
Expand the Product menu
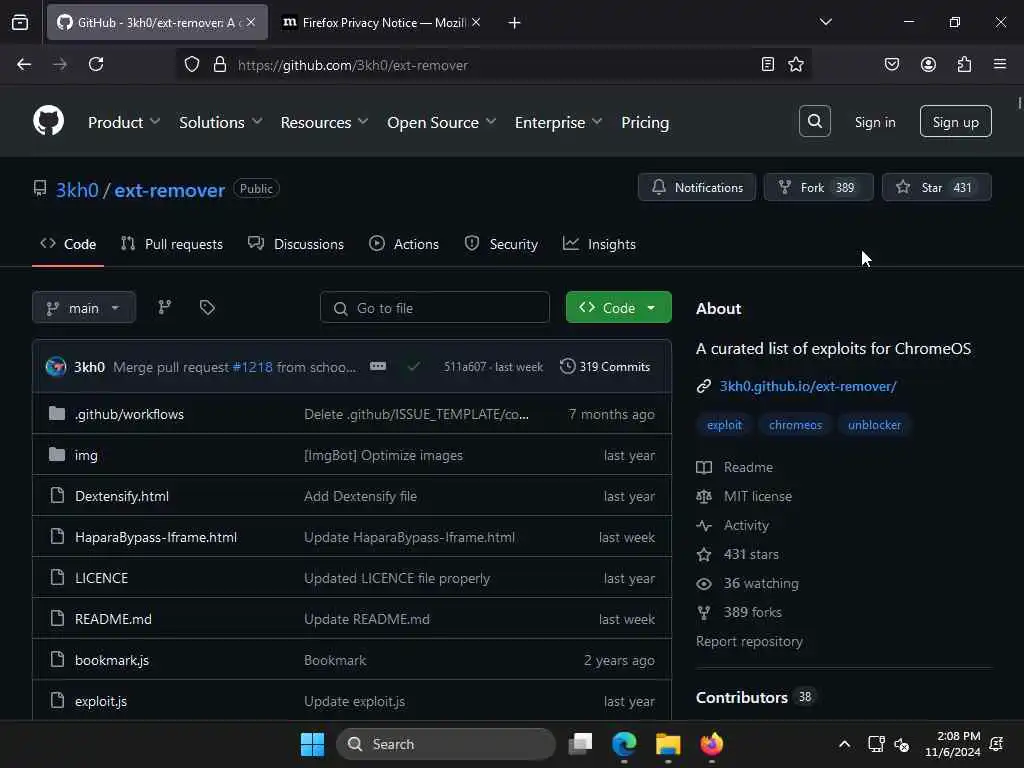coord(124,122)
